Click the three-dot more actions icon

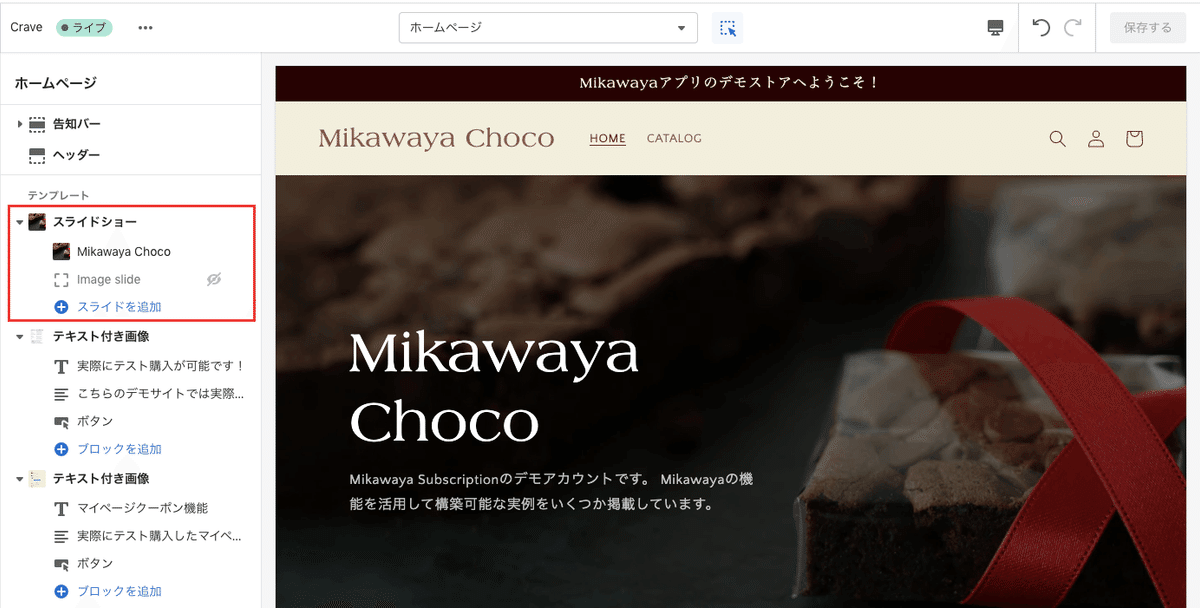(x=146, y=27)
